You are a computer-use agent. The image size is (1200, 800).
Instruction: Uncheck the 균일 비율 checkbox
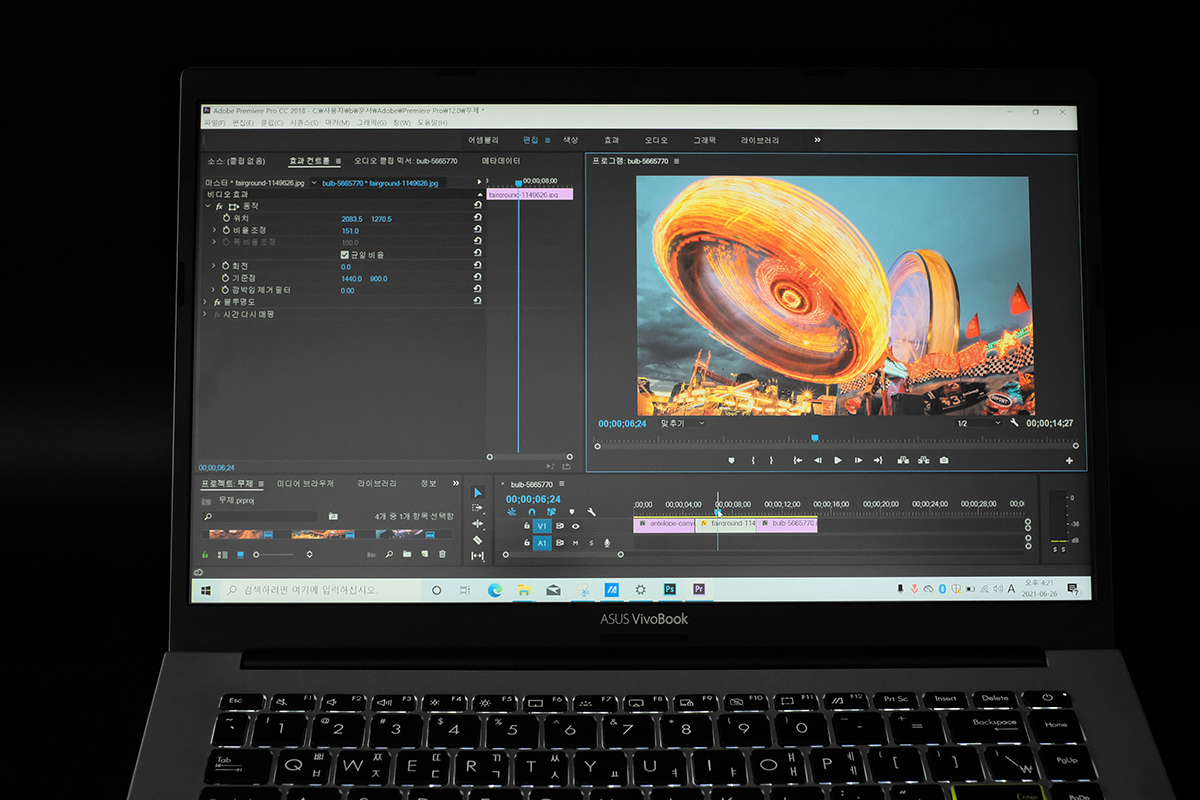[345, 254]
